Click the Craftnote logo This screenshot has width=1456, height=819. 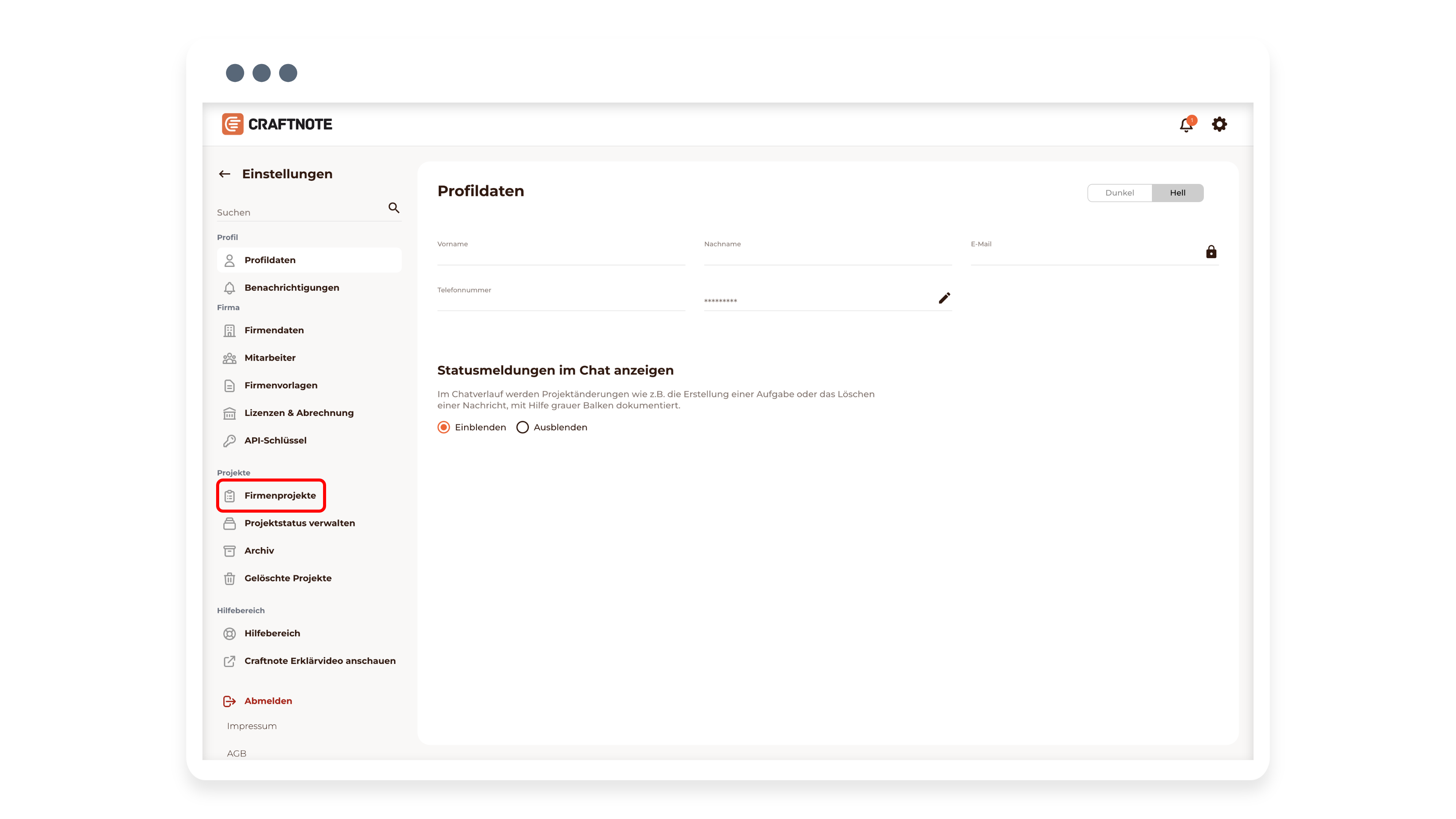pyautogui.click(x=277, y=124)
